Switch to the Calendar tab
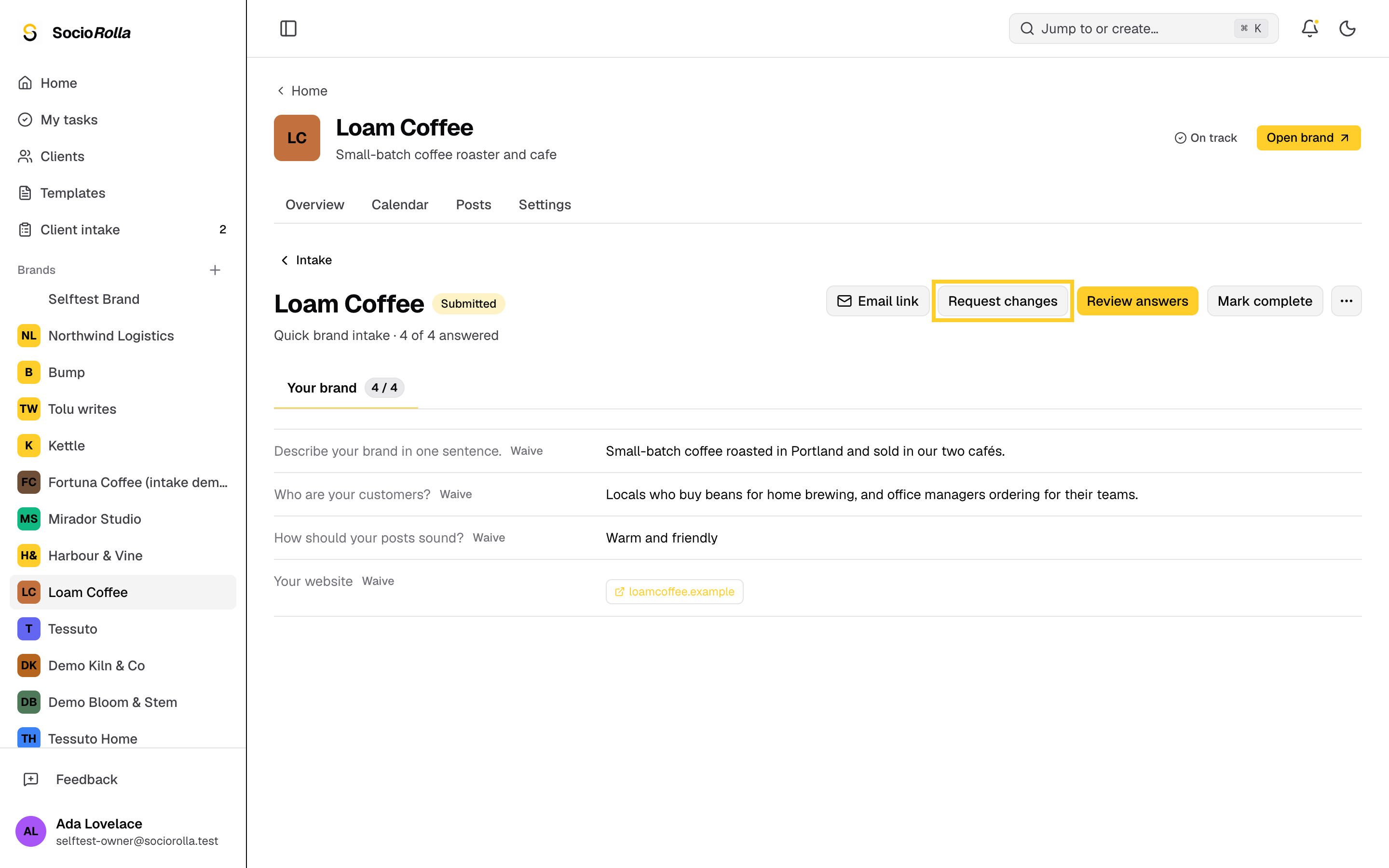Viewport: 1389px width, 868px height. [x=399, y=205]
